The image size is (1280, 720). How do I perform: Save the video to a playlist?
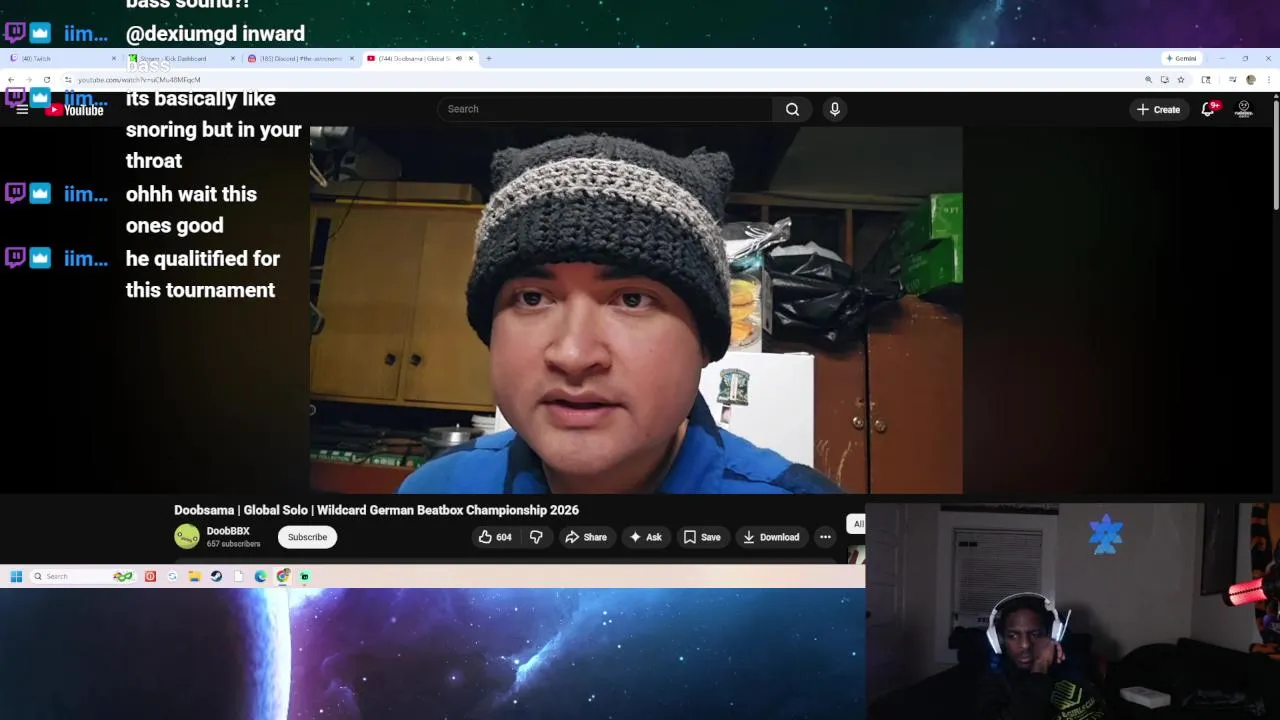tap(702, 537)
